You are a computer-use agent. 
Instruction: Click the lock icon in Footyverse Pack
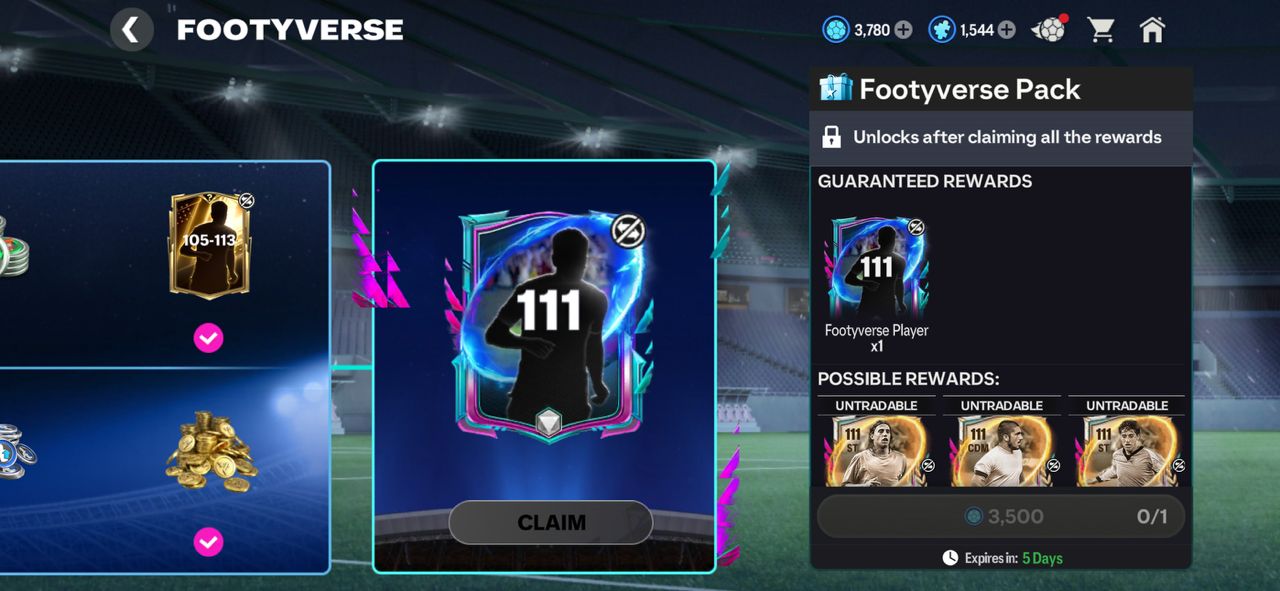tap(831, 138)
